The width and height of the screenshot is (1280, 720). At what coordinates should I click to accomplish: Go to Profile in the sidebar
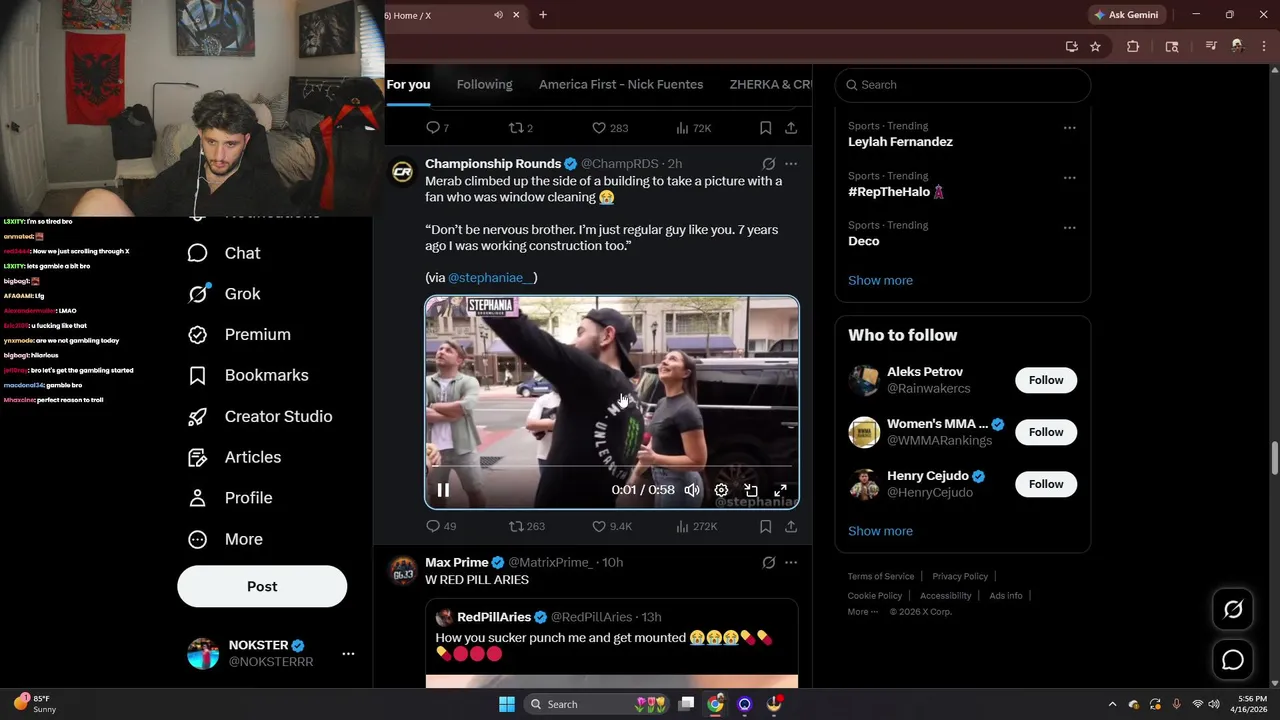coord(230,498)
